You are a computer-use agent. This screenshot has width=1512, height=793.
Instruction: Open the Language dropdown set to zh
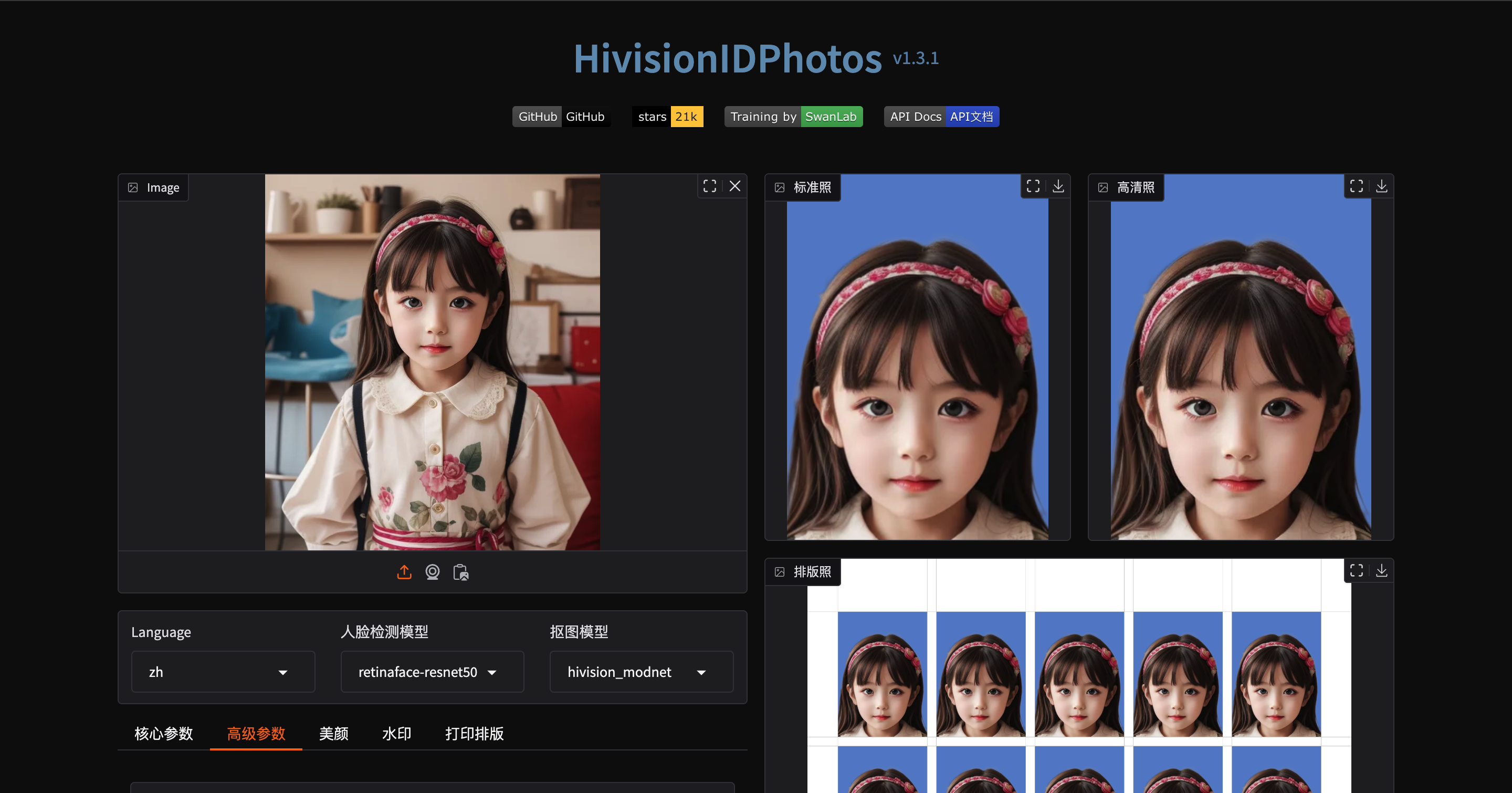pyautogui.click(x=223, y=672)
